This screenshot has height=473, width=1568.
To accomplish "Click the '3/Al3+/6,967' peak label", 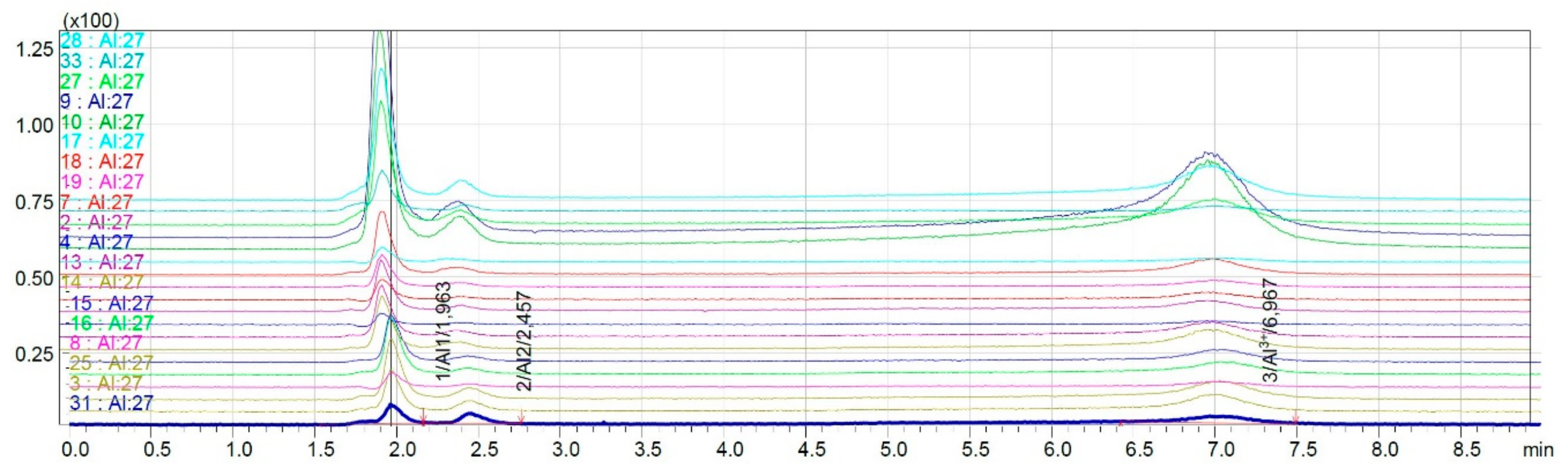I will coord(1270,330).
